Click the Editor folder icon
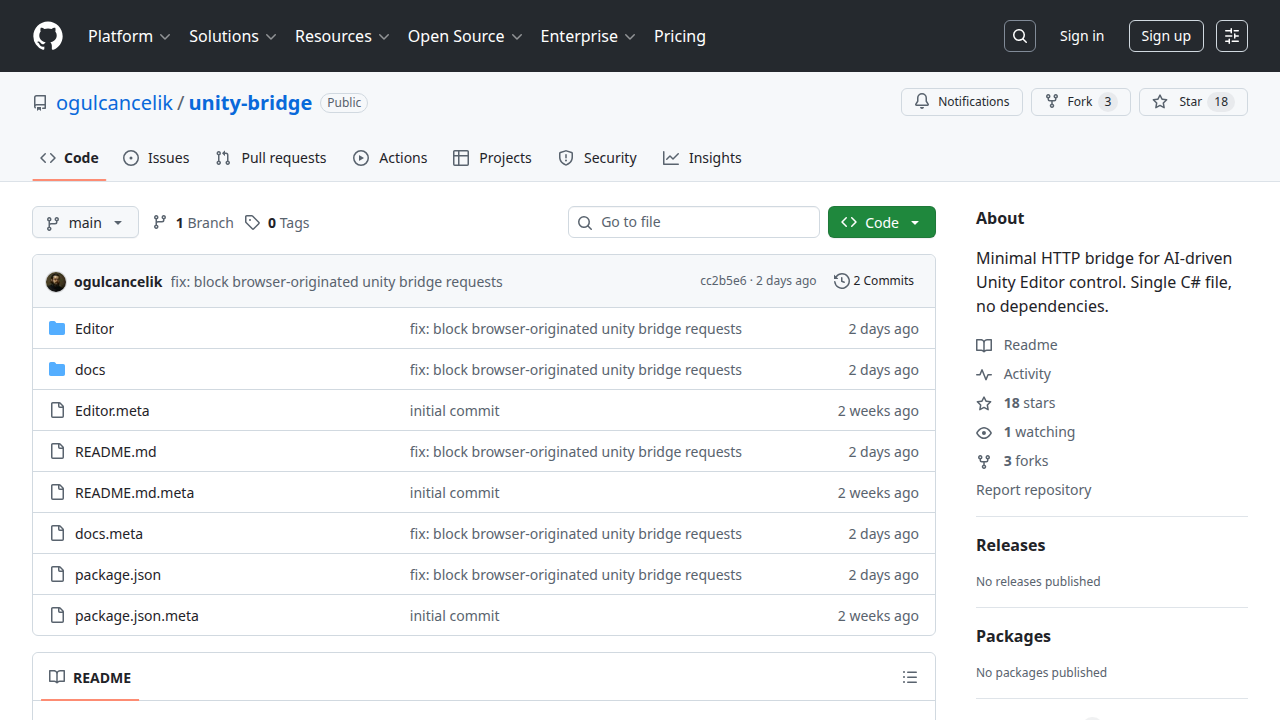1280x720 pixels. click(x=57, y=329)
